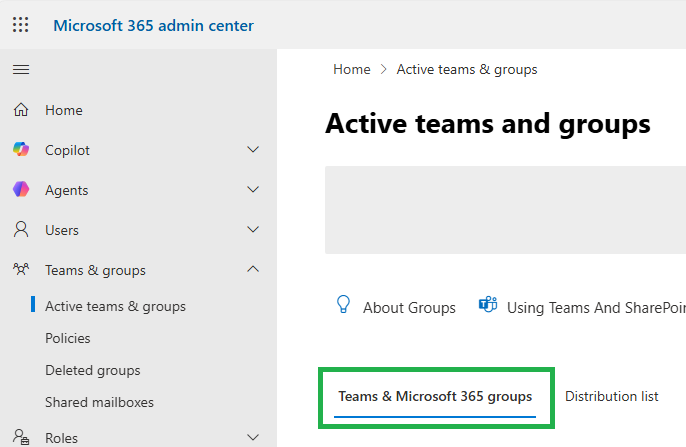Click the Users person icon
686x447 pixels.
21,230
